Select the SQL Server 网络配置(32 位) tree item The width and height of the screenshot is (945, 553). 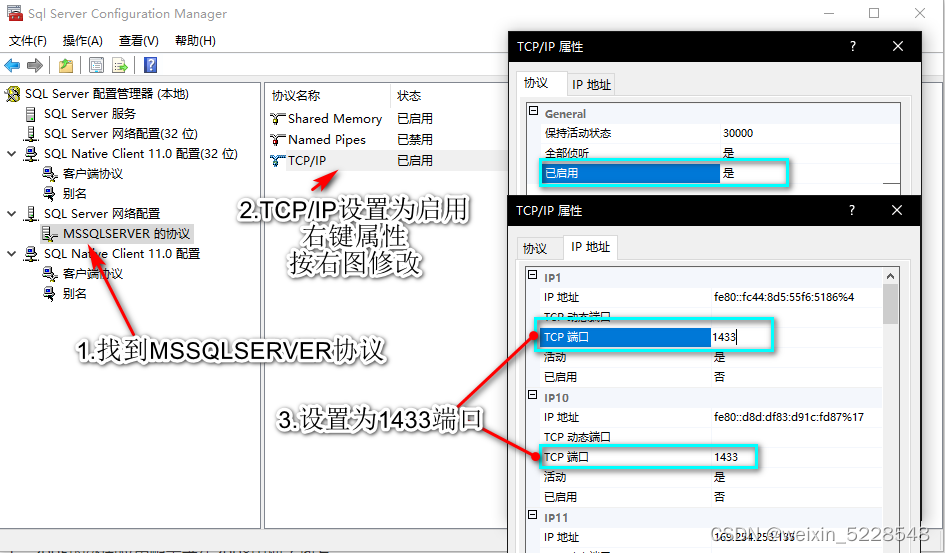pos(121,134)
